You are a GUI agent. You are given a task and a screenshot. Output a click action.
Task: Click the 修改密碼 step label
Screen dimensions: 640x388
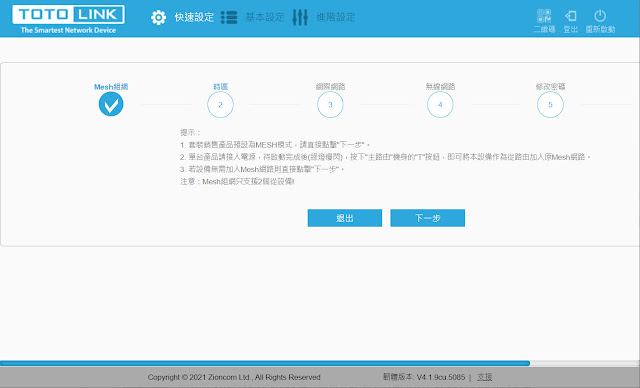point(550,86)
